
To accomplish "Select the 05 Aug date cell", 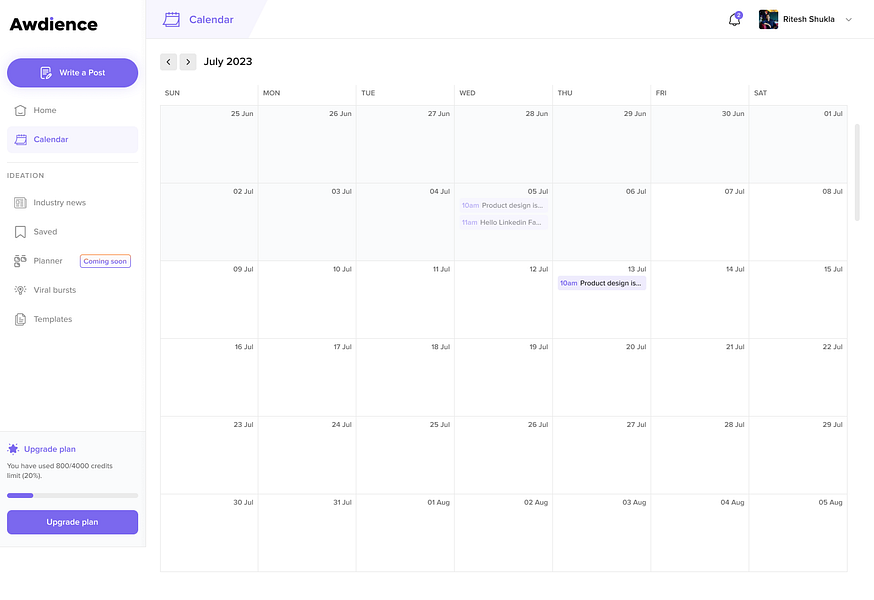I will coord(798,533).
